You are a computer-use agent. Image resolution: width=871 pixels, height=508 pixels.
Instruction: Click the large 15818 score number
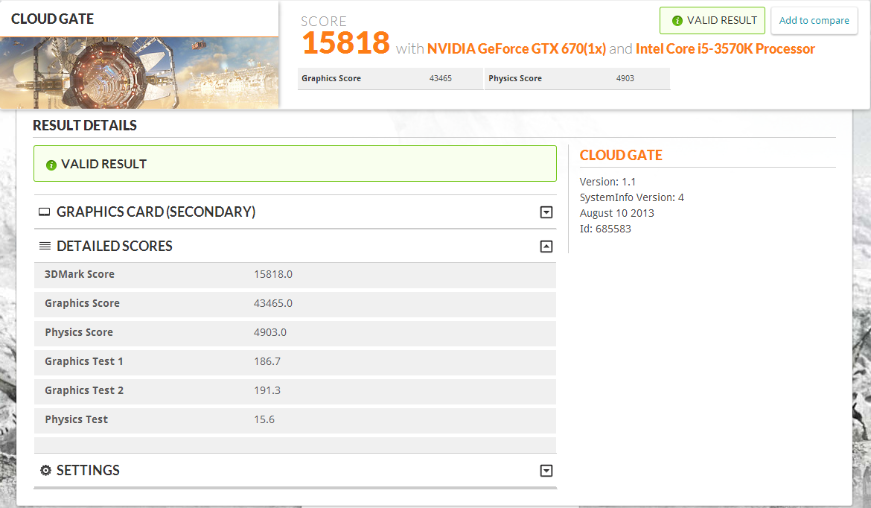click(x=345, y=43)
